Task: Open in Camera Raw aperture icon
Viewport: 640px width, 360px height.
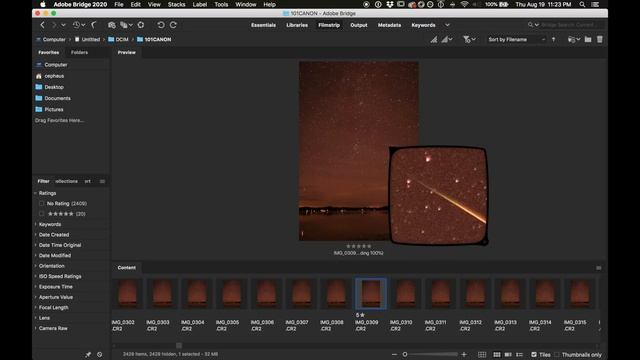Action: [141, 25]
